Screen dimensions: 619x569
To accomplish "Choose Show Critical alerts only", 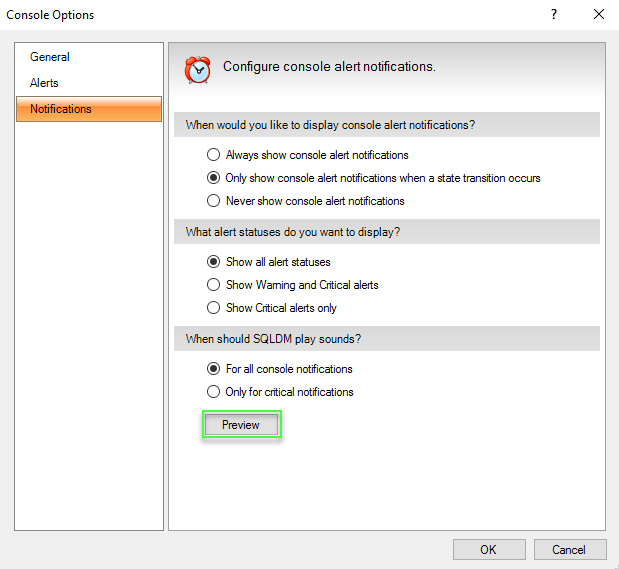I will coord(213,308).
